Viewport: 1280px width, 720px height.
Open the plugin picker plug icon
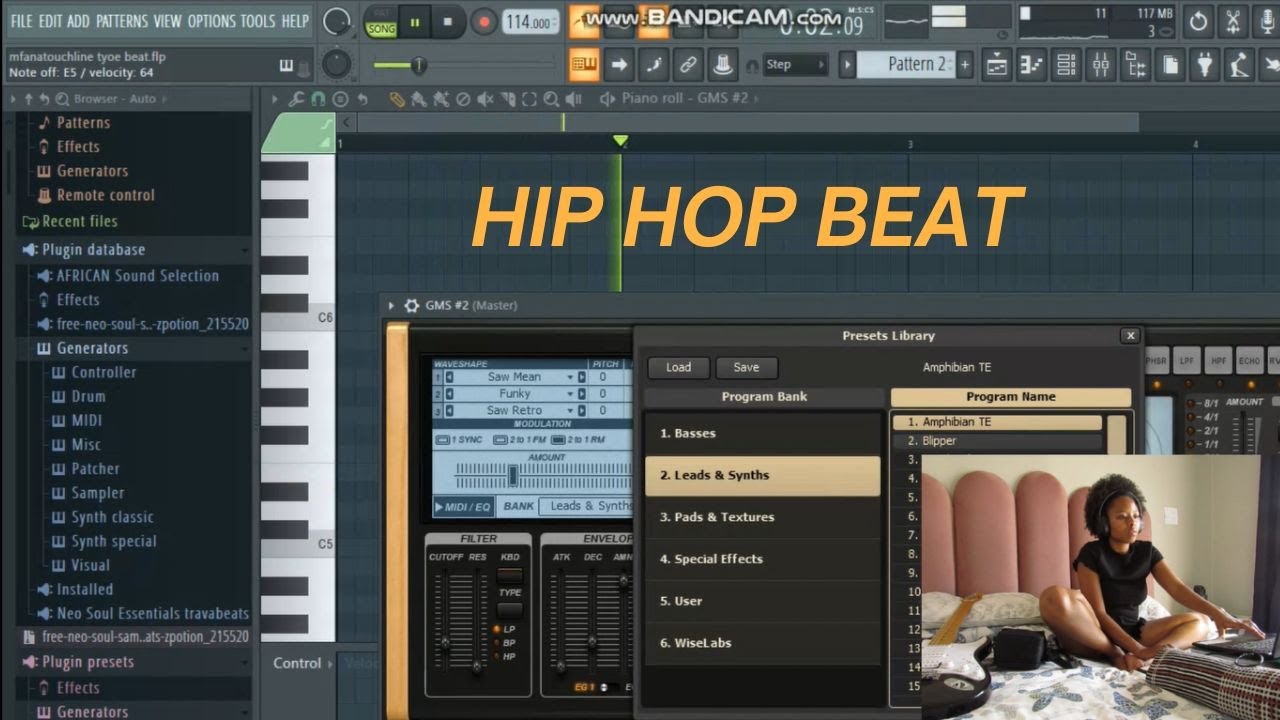pyautogui.click(x=1205, y=65)
